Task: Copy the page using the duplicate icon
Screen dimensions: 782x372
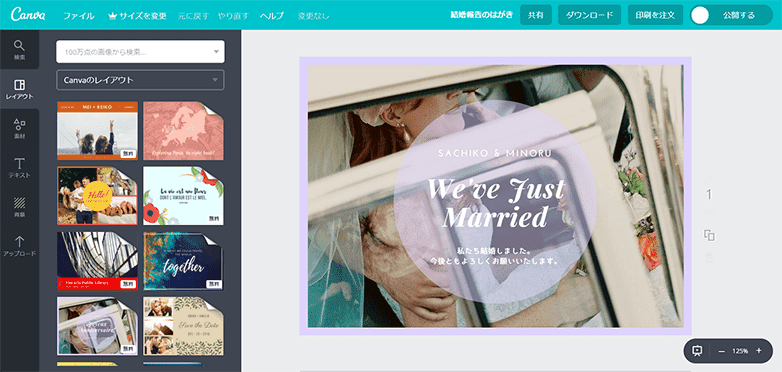Action: click(x=709, y=235)
